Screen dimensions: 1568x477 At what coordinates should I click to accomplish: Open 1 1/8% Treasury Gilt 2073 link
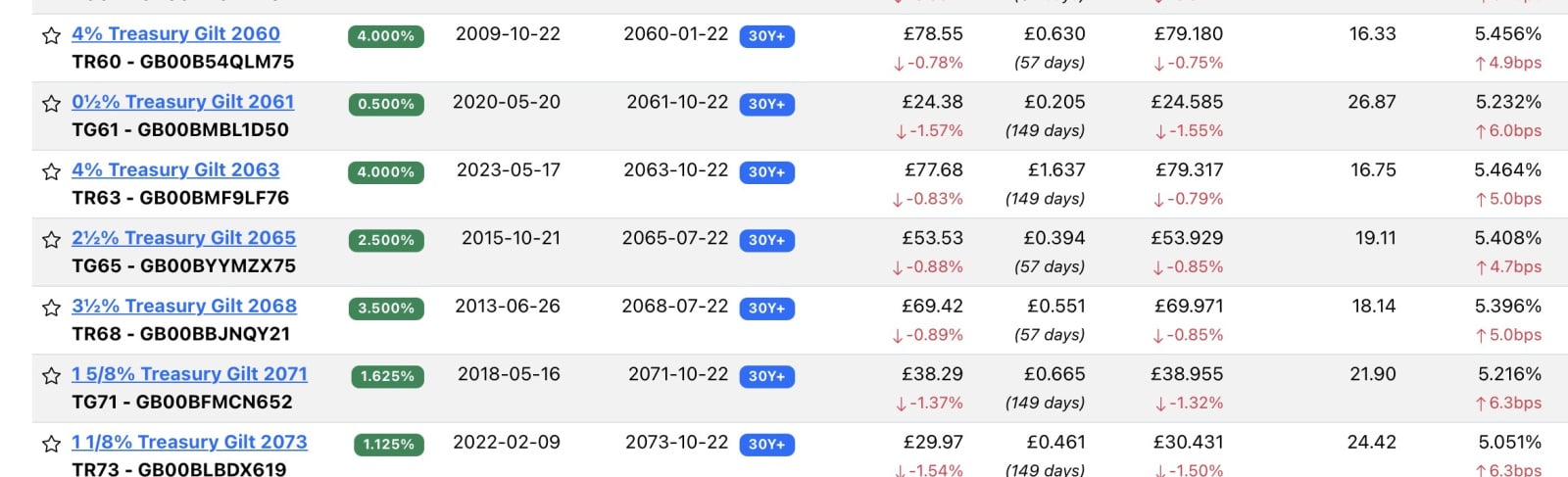(189, 443)
